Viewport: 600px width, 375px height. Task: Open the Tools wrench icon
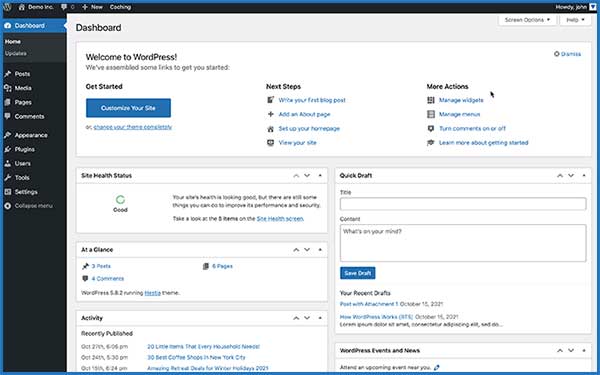point(8,178)
